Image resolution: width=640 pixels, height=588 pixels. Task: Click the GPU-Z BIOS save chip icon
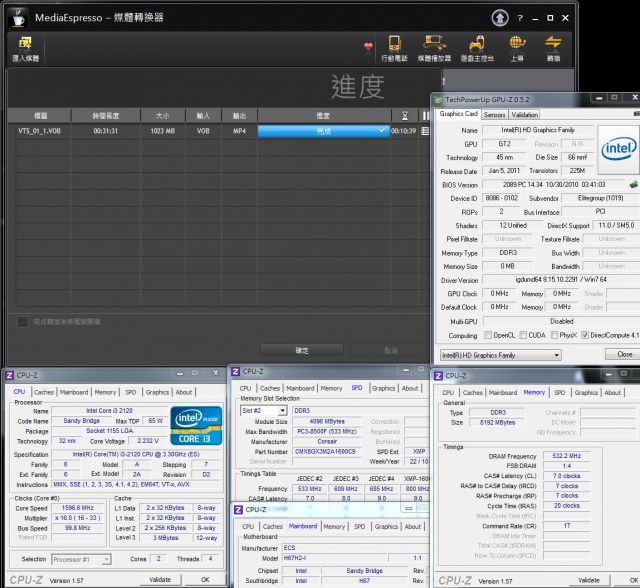tap(634, 184)
